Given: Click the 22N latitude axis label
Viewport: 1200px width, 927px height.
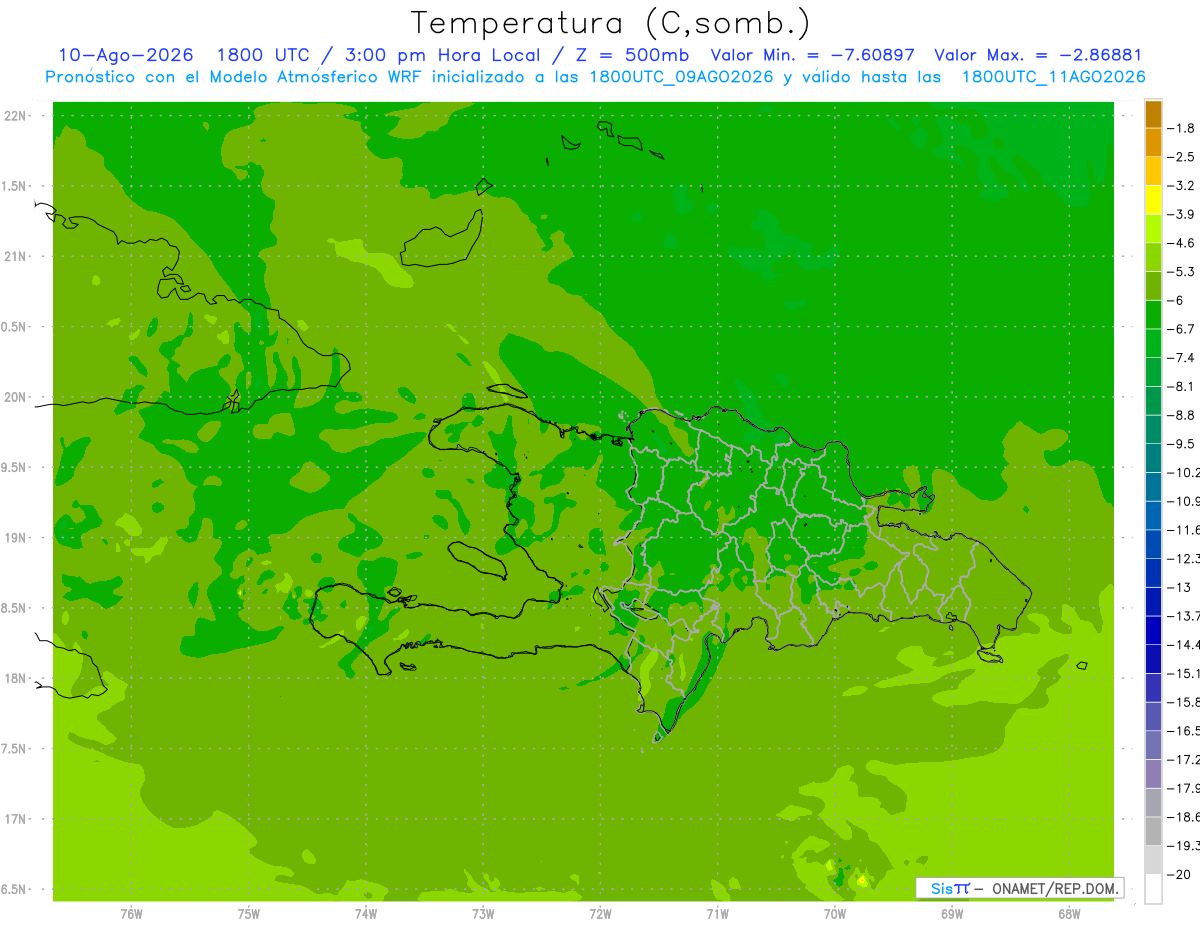Looking at the screenshot, I should pos(16,116).
